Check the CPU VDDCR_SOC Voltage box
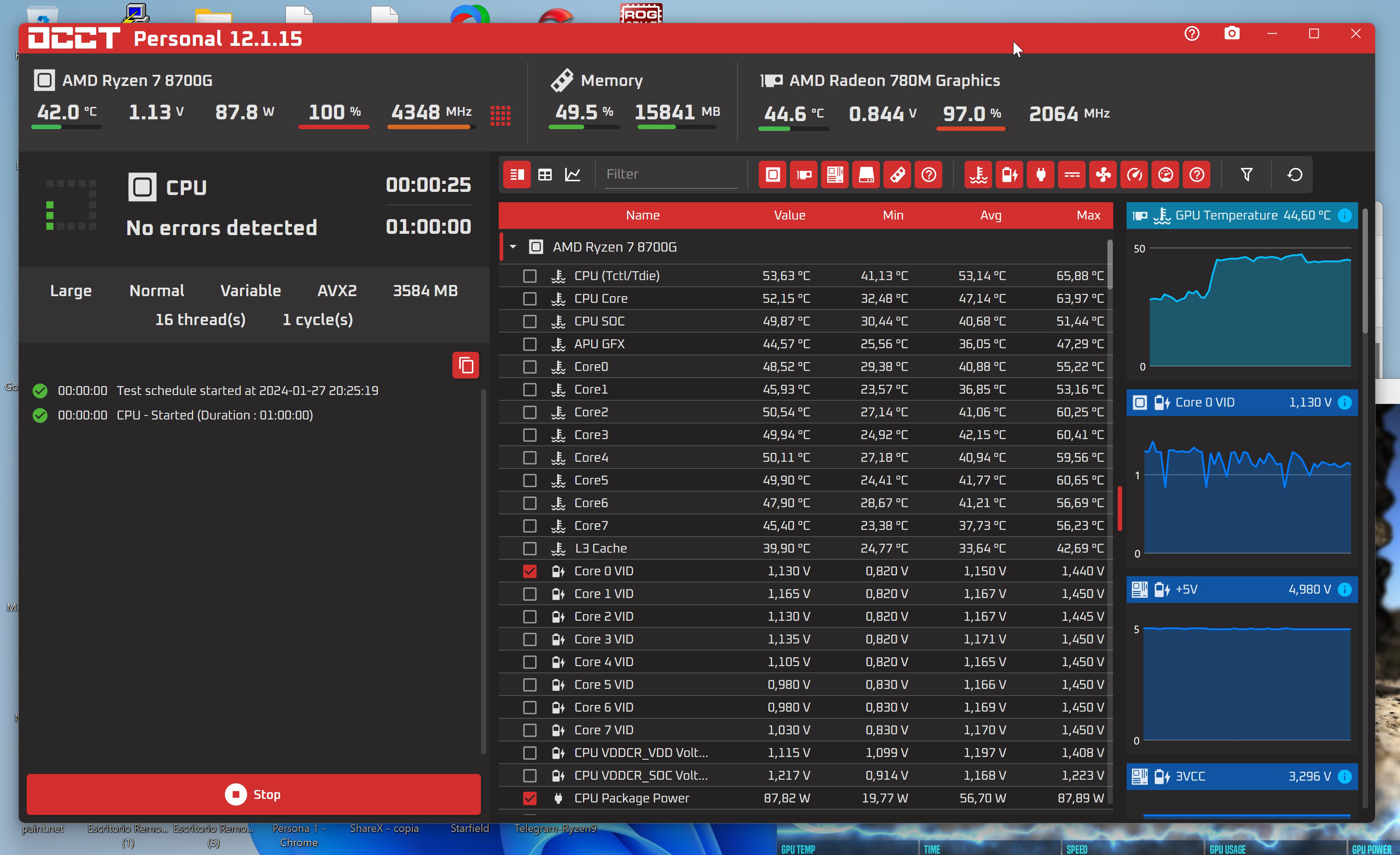The image size is (1400, 855). [529, 776]
